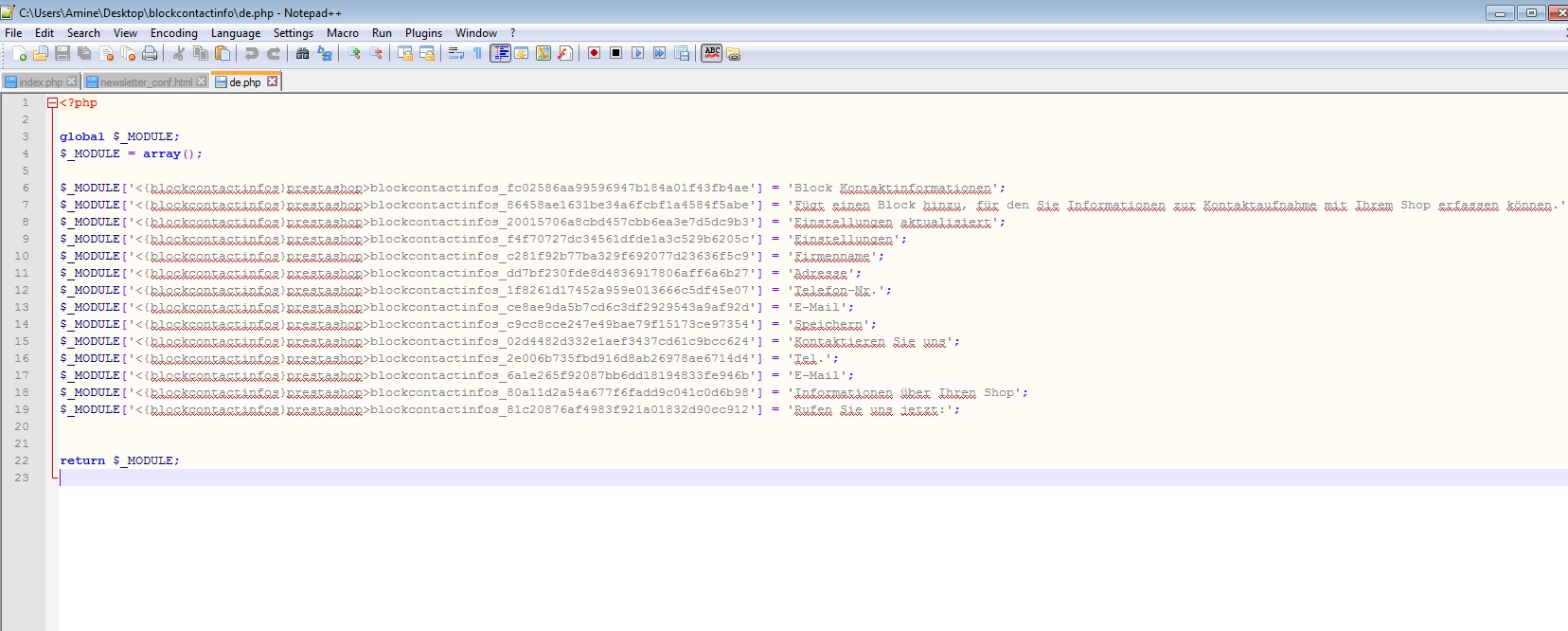Click the 'Firmenname' string on line 10

832,256
